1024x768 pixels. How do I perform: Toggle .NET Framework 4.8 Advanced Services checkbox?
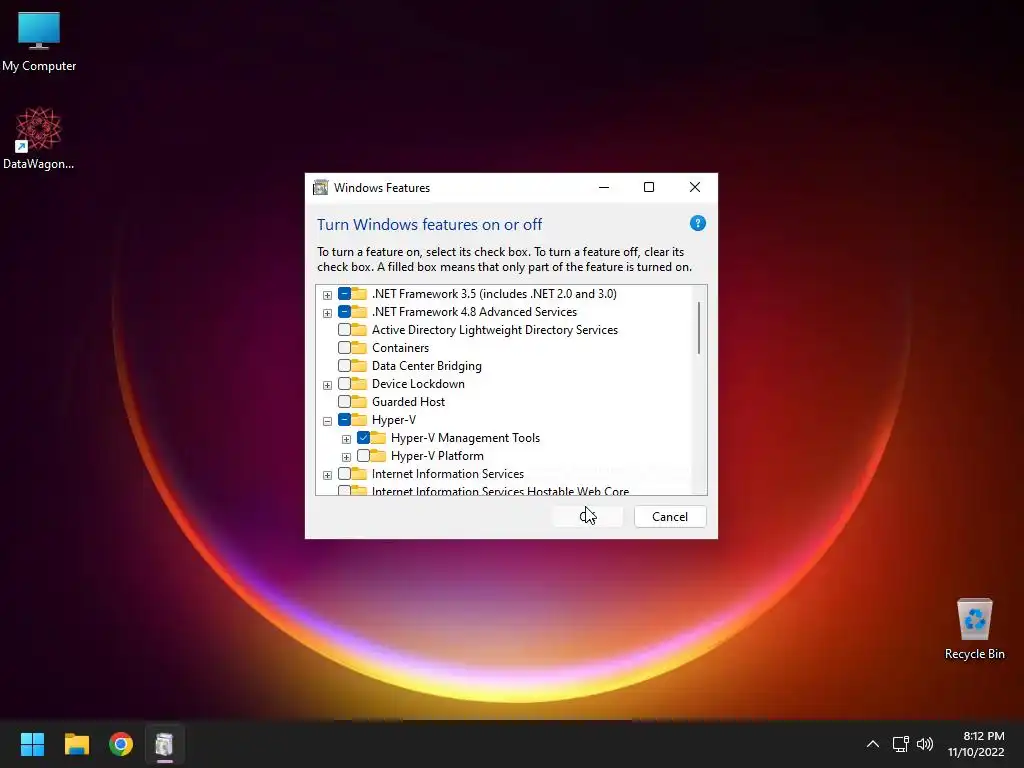click(344, 312)
